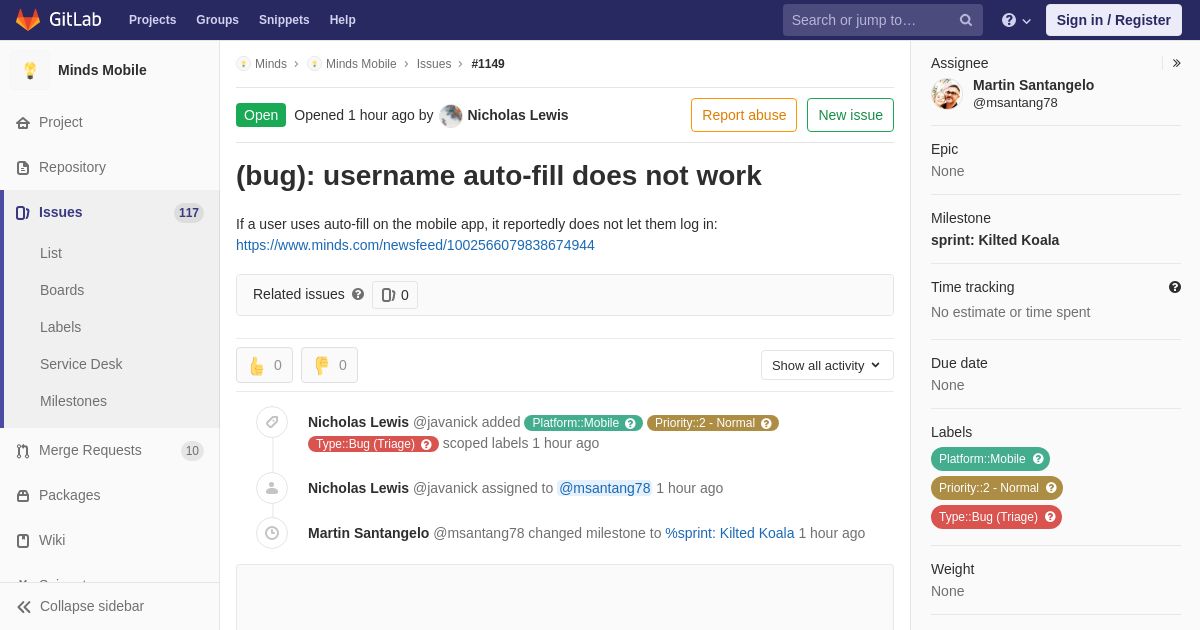Image resolution: width=1200 pixels, height=630 pixels.
Task: Open the Projects menu in top bar
Action: [152, 20]
